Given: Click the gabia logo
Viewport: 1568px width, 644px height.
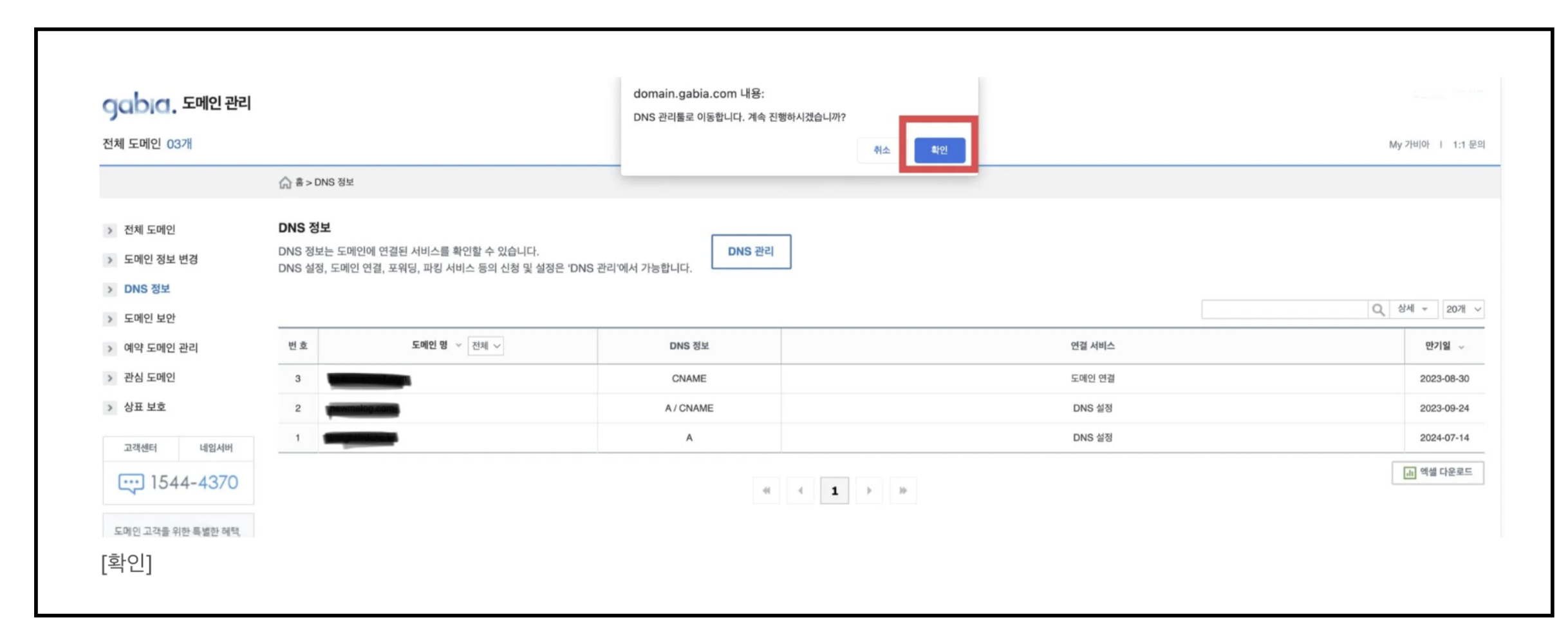Looking at the screenshot, I should pos(139,104).
